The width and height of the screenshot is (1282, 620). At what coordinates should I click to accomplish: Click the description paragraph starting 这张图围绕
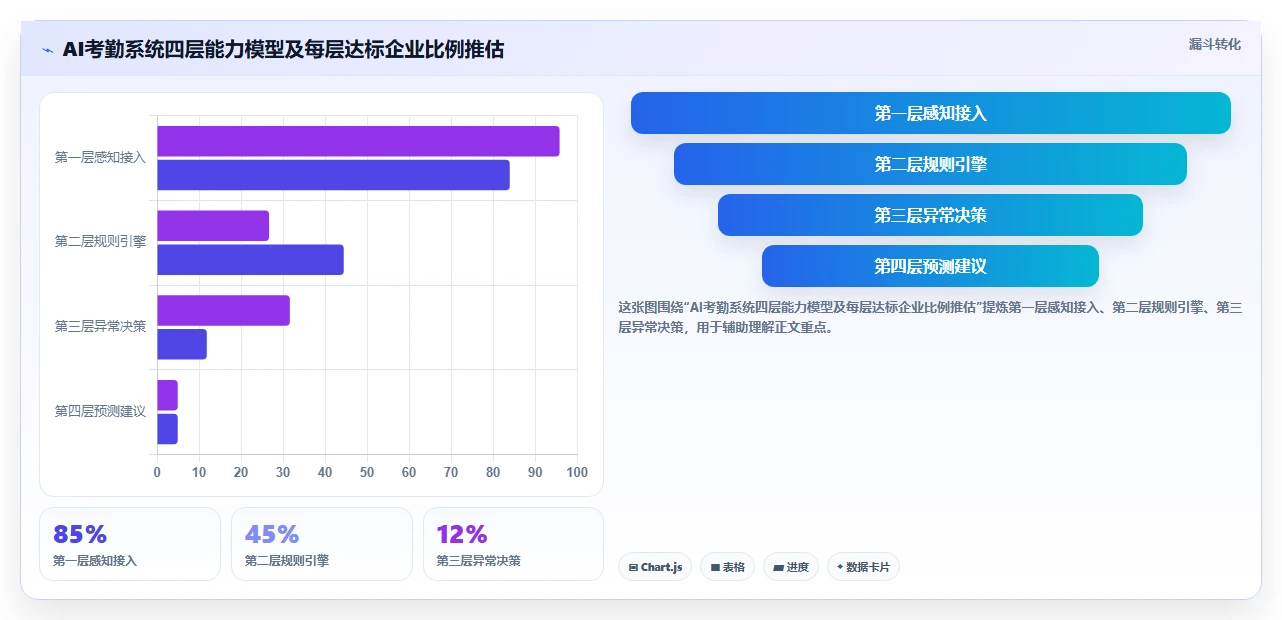[x=930, y=317]
